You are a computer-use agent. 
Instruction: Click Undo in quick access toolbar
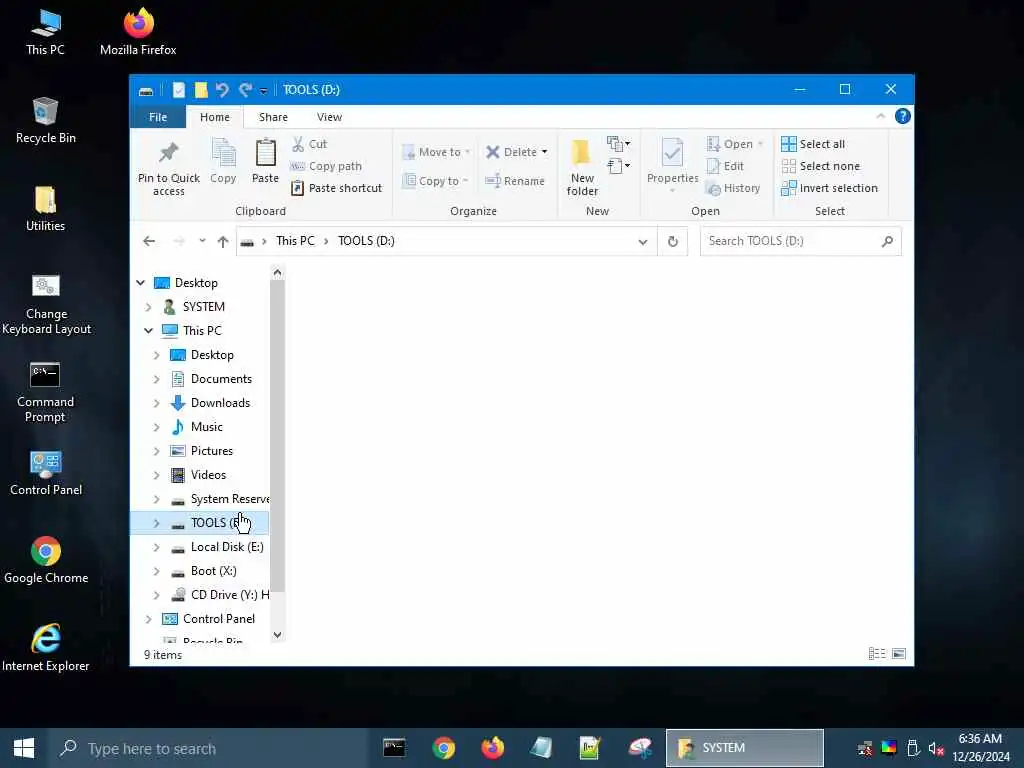click(x=221, y=89)
